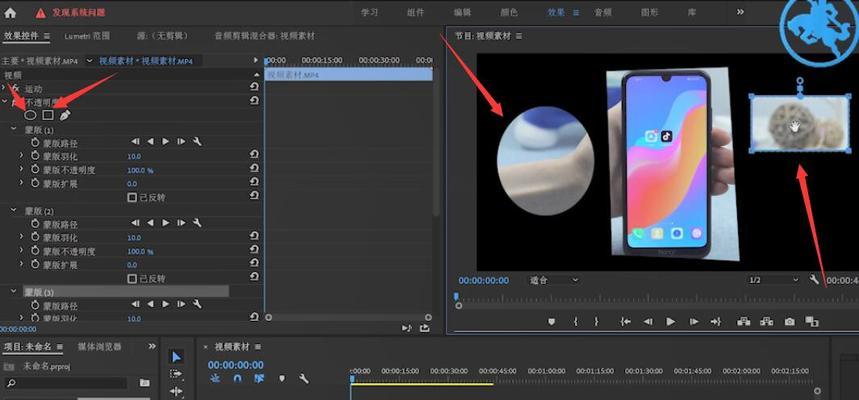Open program monitor wrench settings
859x400 pixels.
(x=814, y=279)
